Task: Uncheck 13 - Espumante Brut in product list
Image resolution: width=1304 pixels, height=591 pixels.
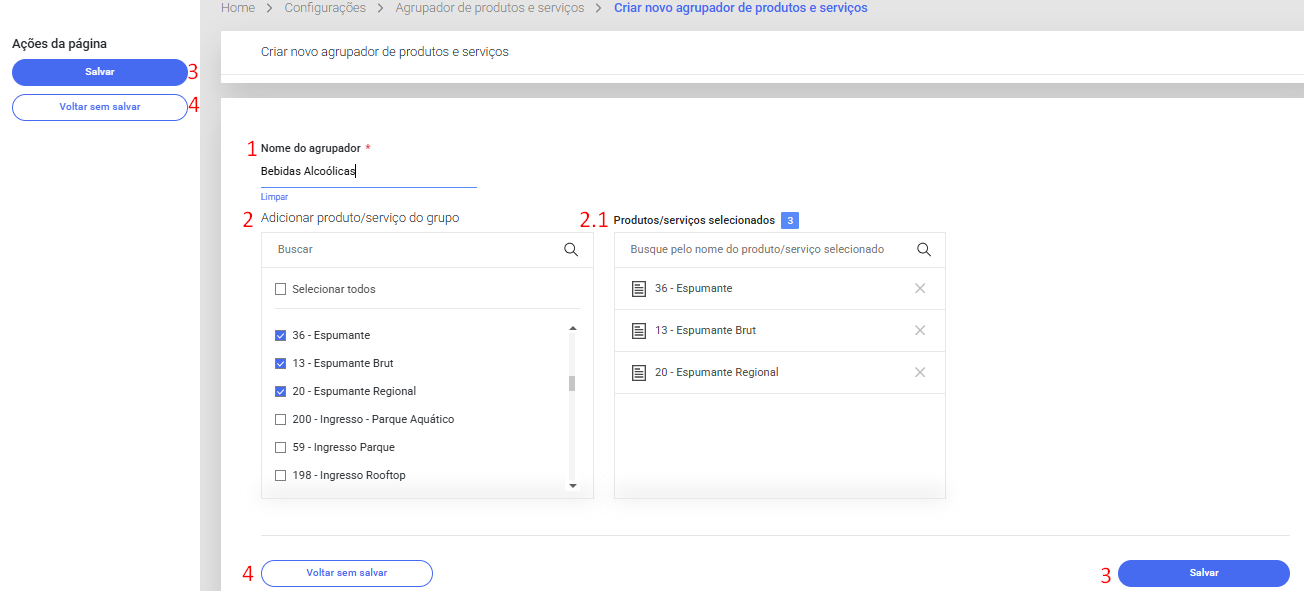Action: click(x=281, y=363)
